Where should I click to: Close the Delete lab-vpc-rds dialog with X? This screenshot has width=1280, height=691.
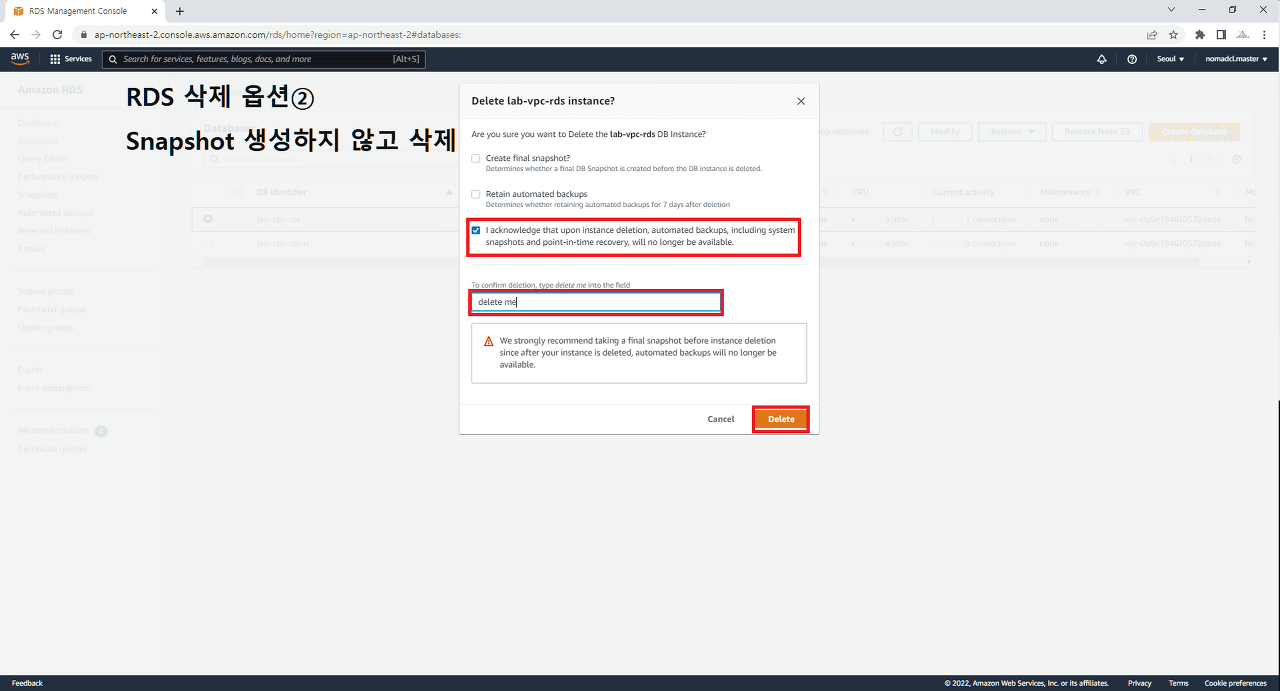click(x=801, y=101)
